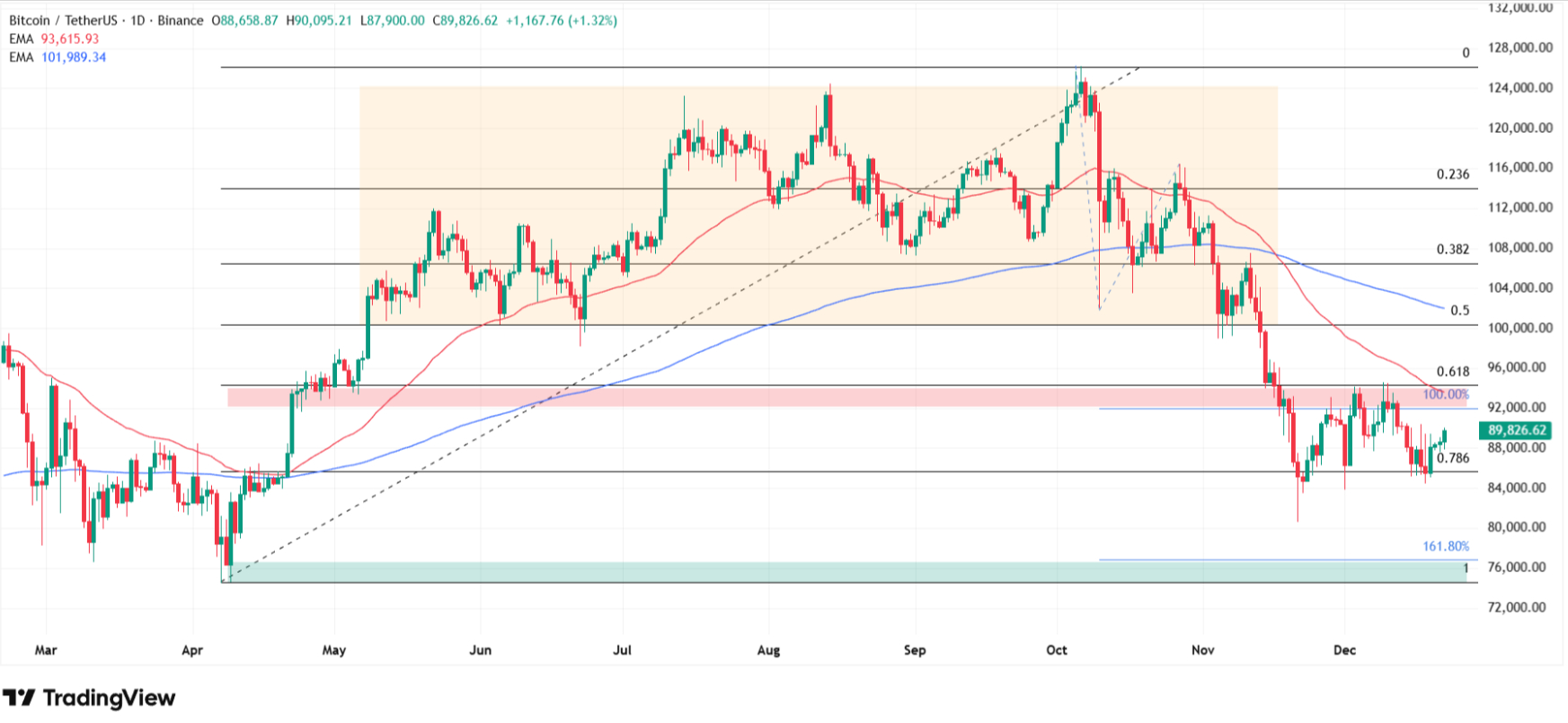Select the 0.236 Fibonacci level label

pos(1452,174)
